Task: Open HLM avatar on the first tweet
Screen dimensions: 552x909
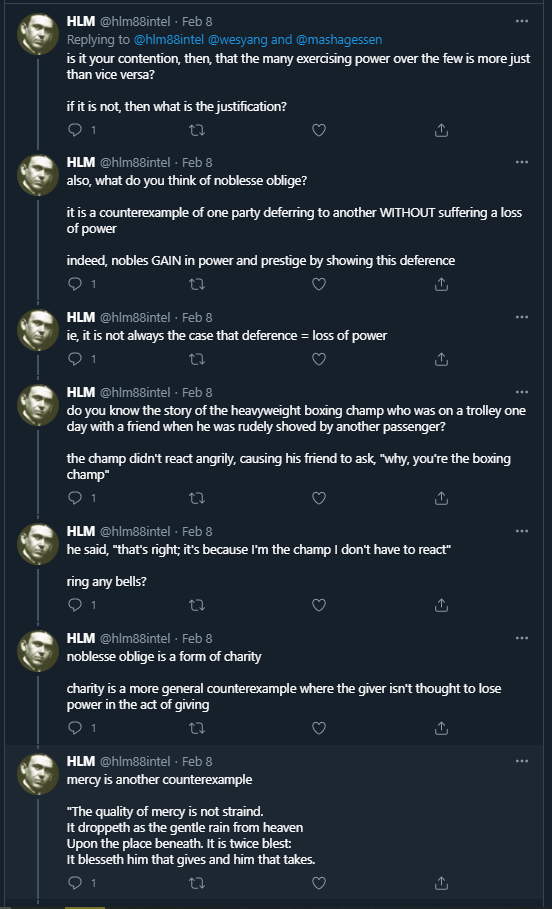Action: coord(38,34)
